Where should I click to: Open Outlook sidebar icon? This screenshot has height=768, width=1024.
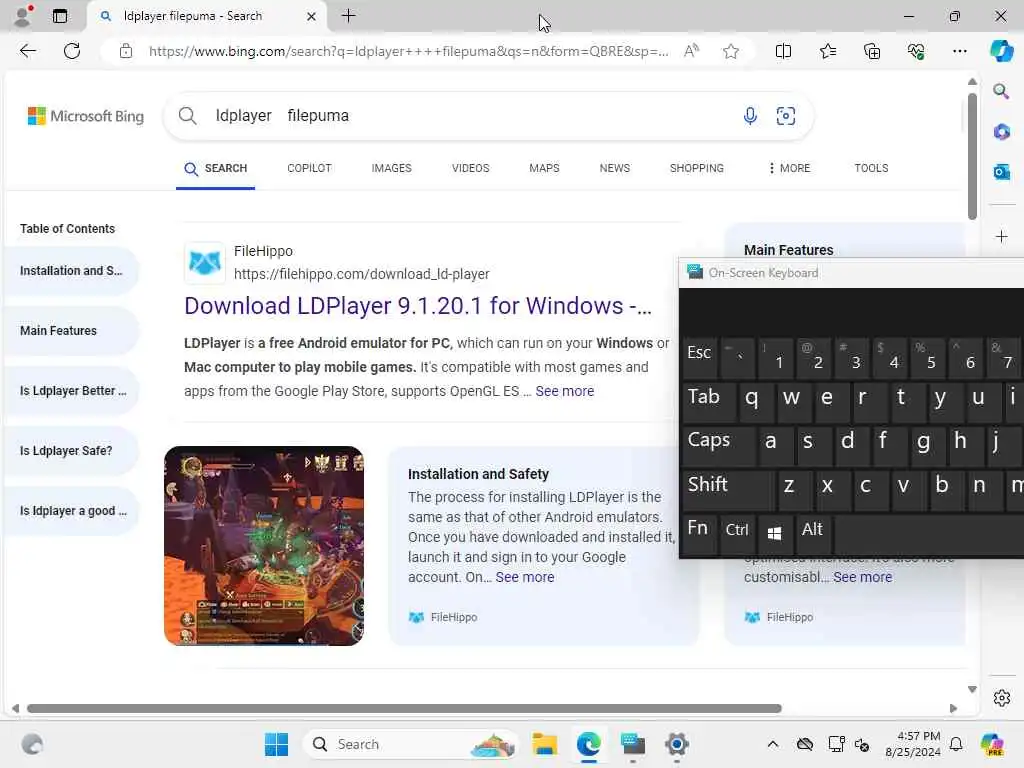point(1001,172)
